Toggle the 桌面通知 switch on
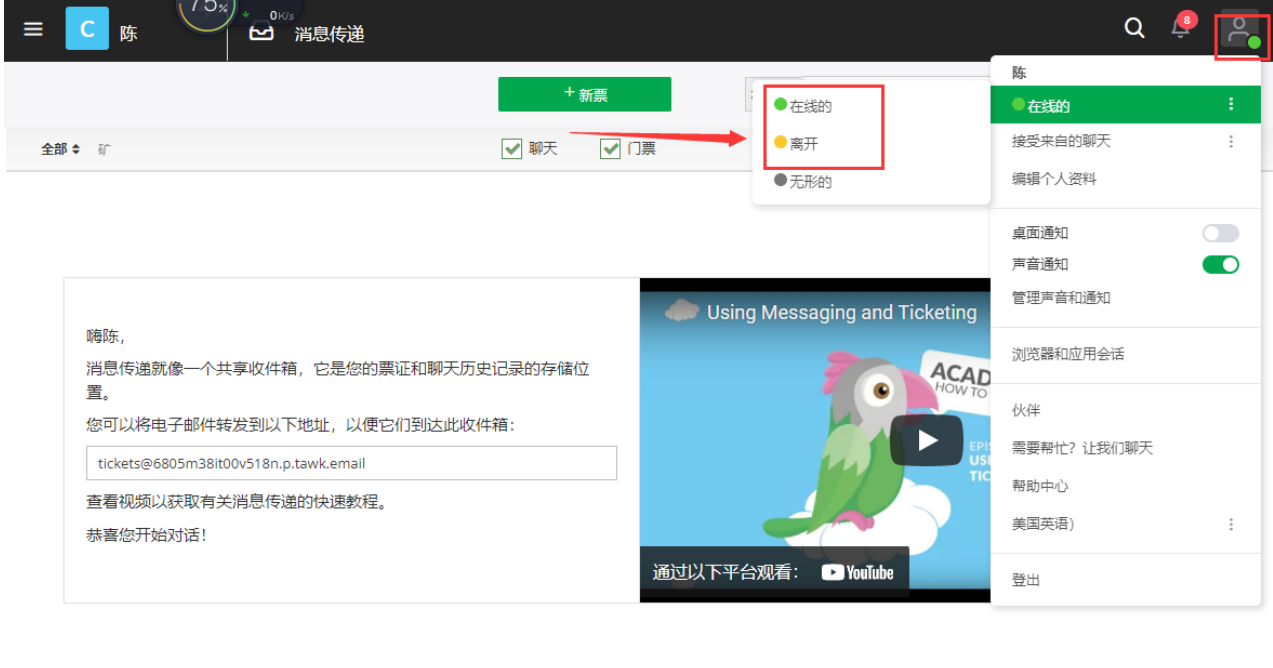Screen dimensions: 1273x668 pos(1220,233)
